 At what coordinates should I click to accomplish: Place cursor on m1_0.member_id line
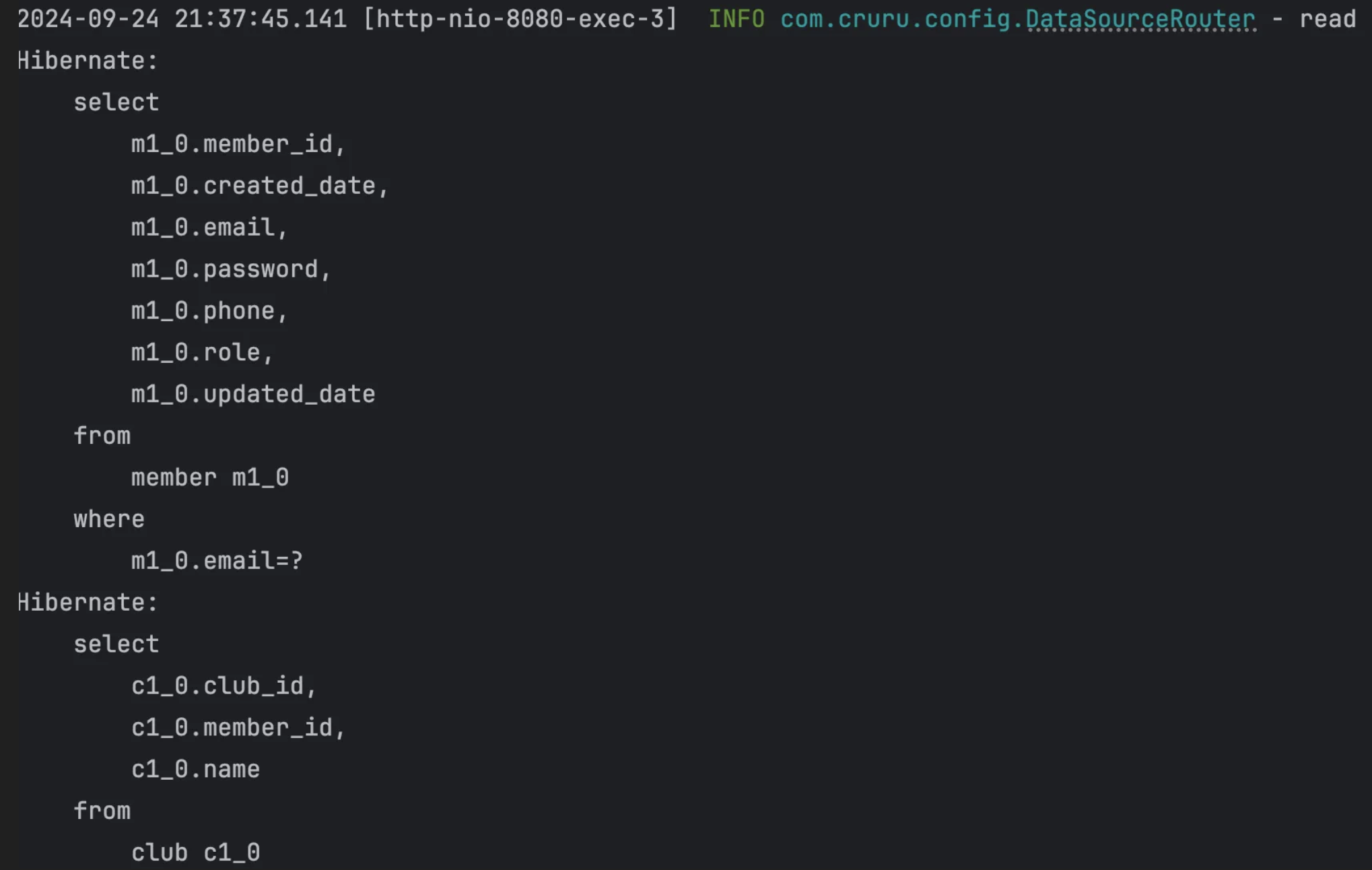point(238,144)
